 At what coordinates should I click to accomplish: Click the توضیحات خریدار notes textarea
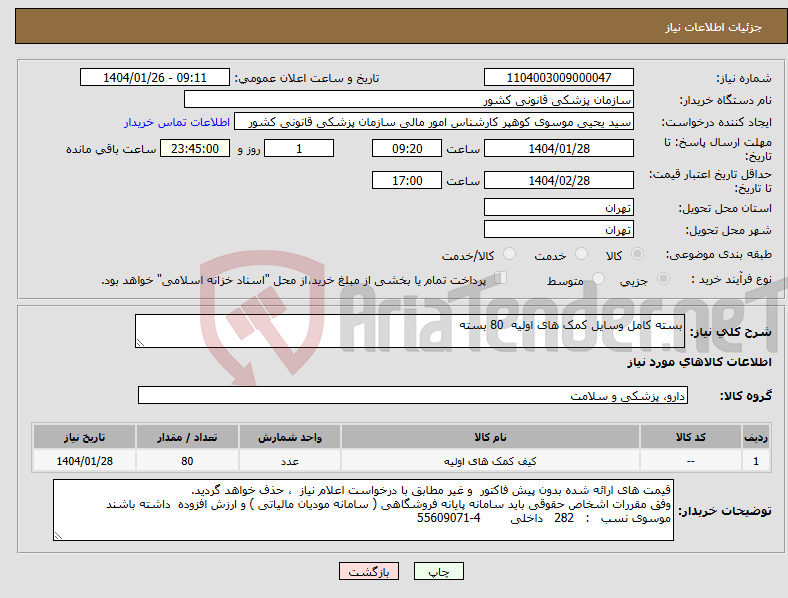click(x=363, y=510)
